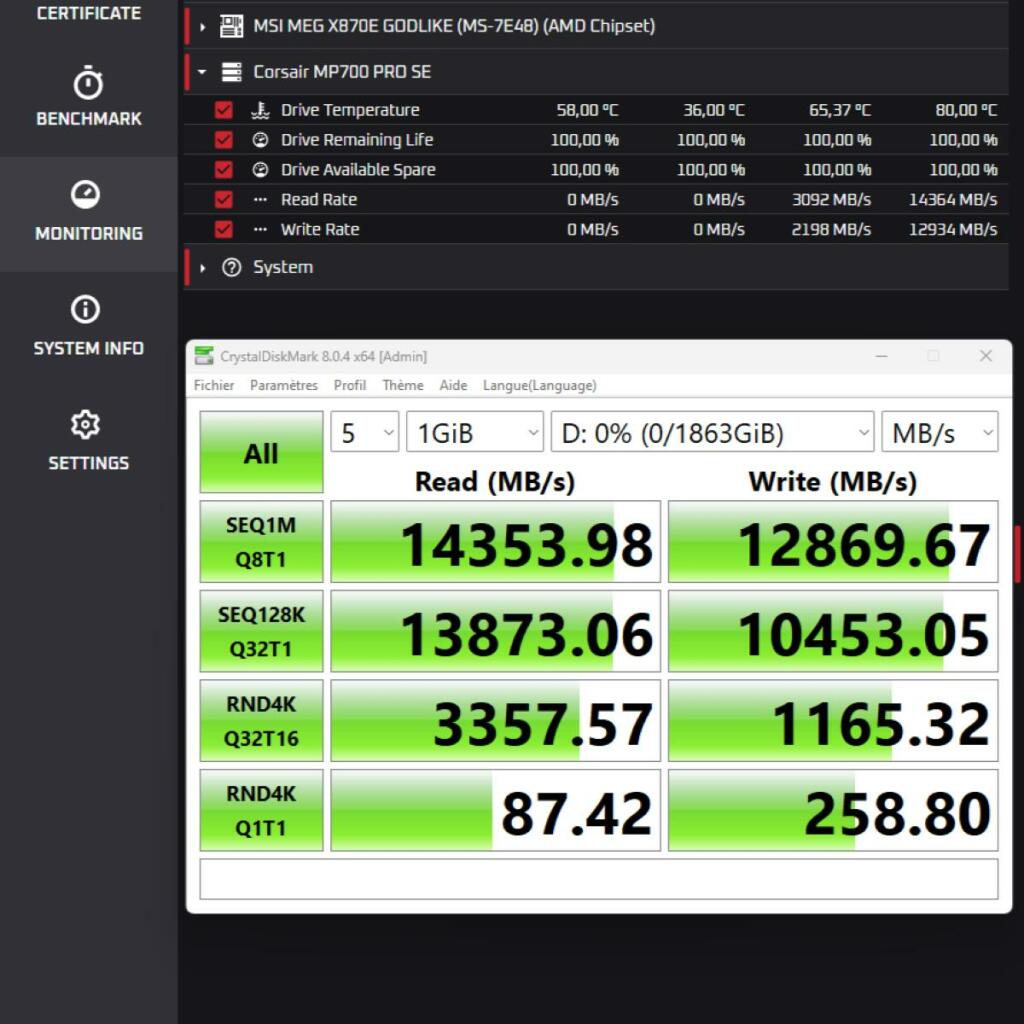
Task: Click the drive icon beside Corsair MP700 PRO SE
Action: (231, 72)
